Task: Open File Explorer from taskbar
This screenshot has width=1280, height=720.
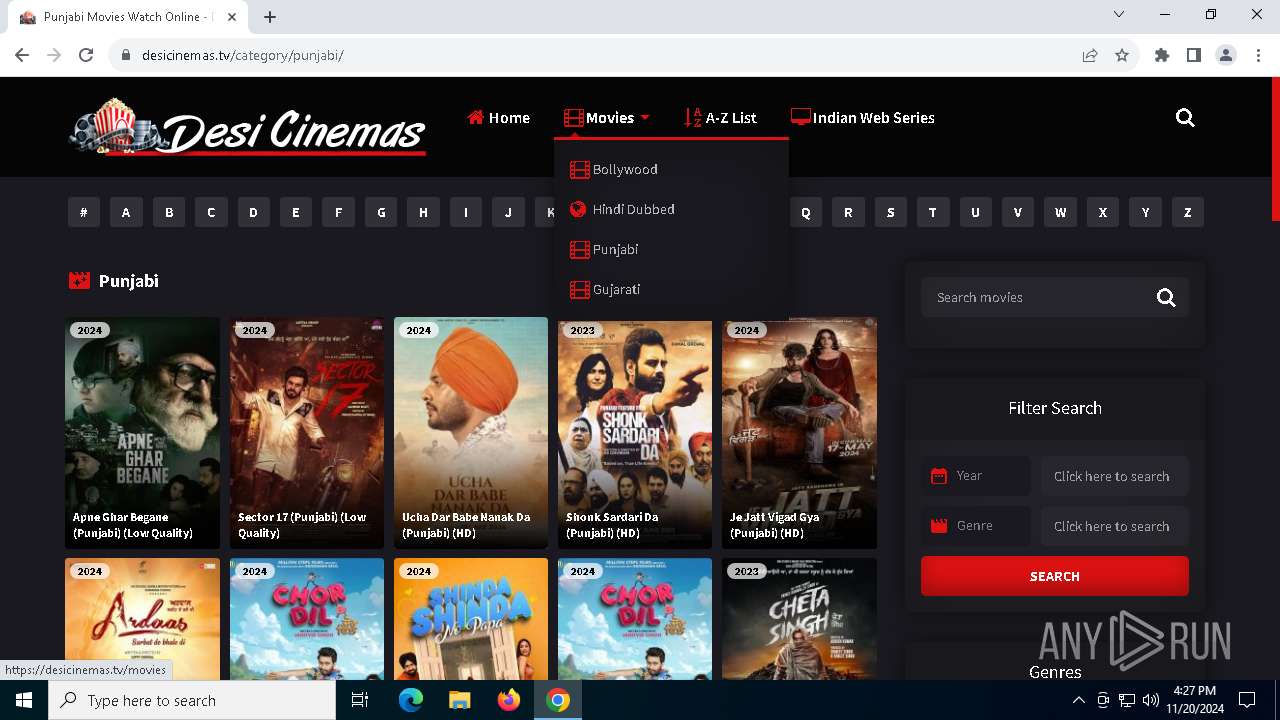Action: pos(459,700)
